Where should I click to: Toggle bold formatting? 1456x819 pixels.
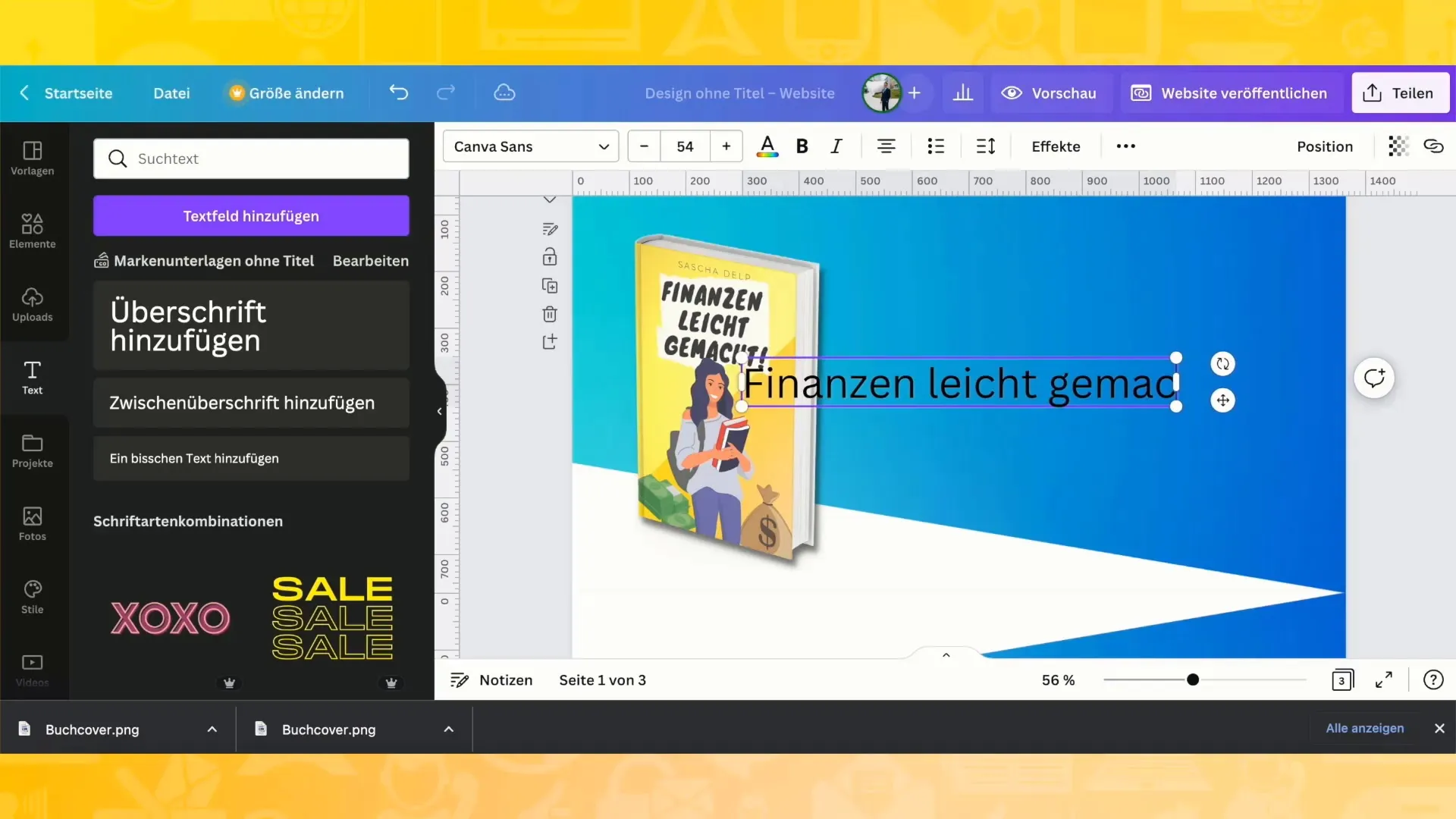pyautogui.click(x=802, y=146)
